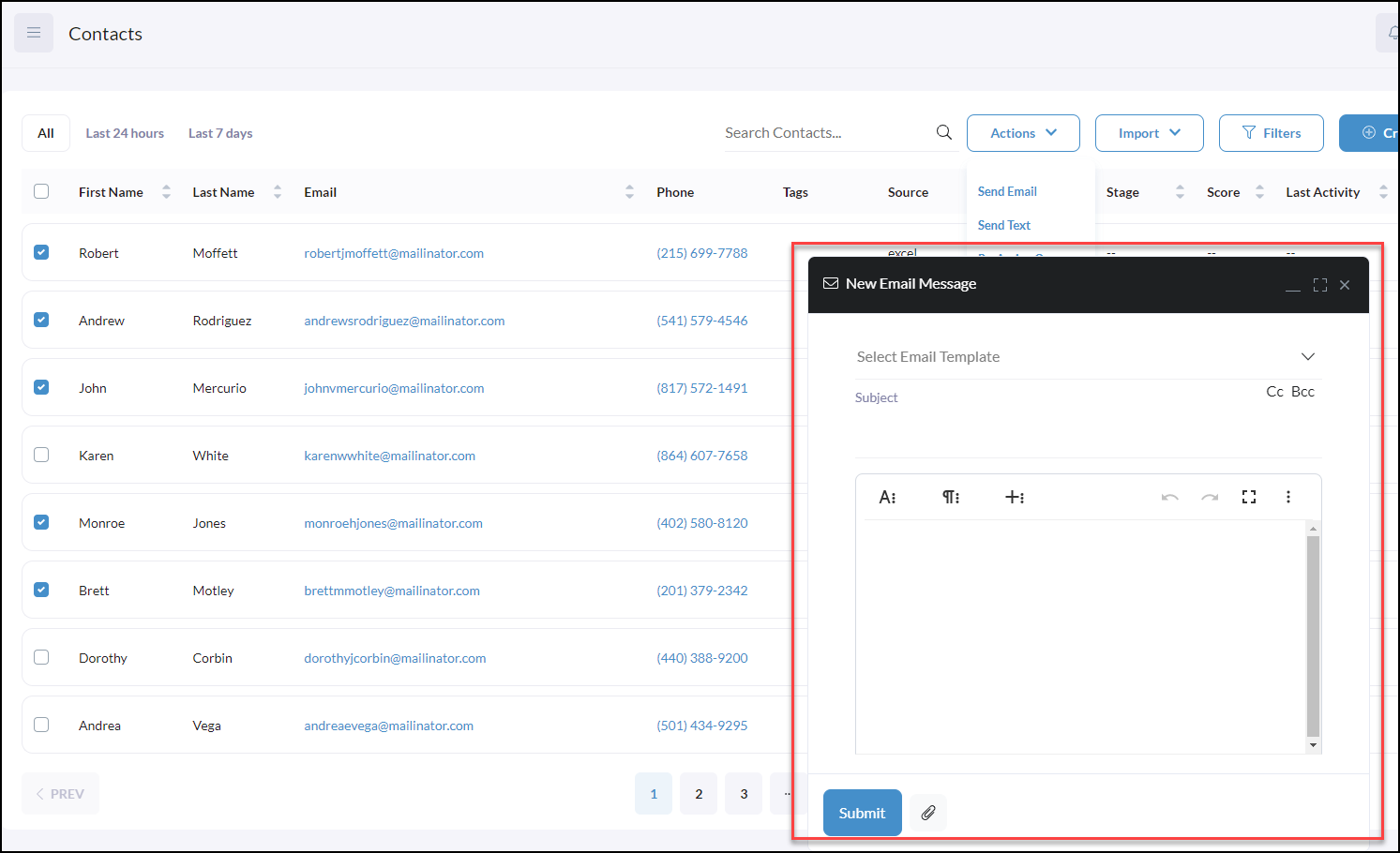This screenshot has width=1400, height=853.
Task: Toggle the select-all checkbox in the header
Action: click(41, 190)
